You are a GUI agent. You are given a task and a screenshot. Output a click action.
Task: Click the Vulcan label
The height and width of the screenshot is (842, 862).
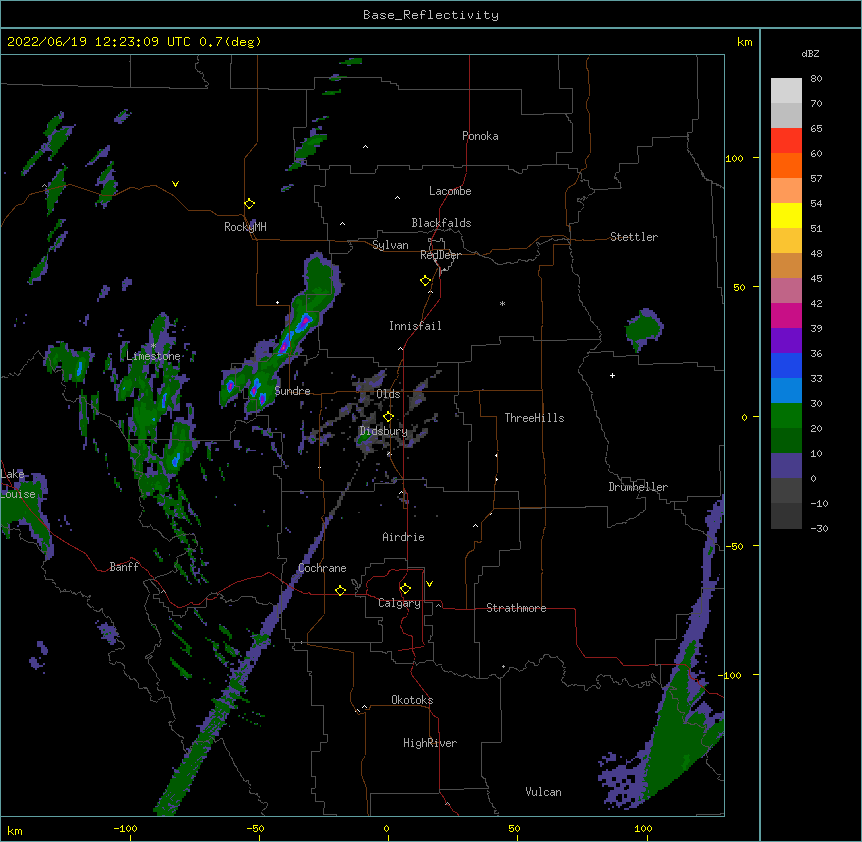click(x=543, y=792)
